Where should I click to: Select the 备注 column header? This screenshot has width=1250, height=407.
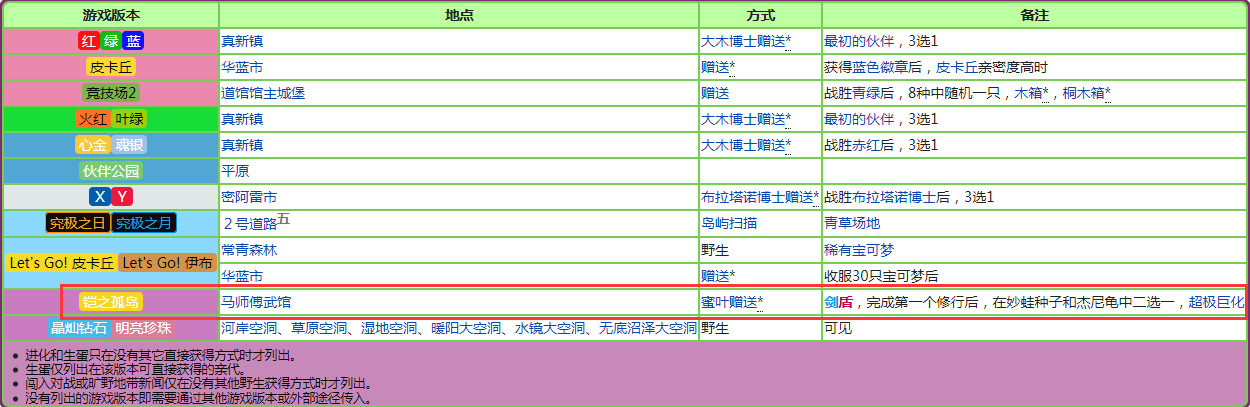pos(1034,15)
